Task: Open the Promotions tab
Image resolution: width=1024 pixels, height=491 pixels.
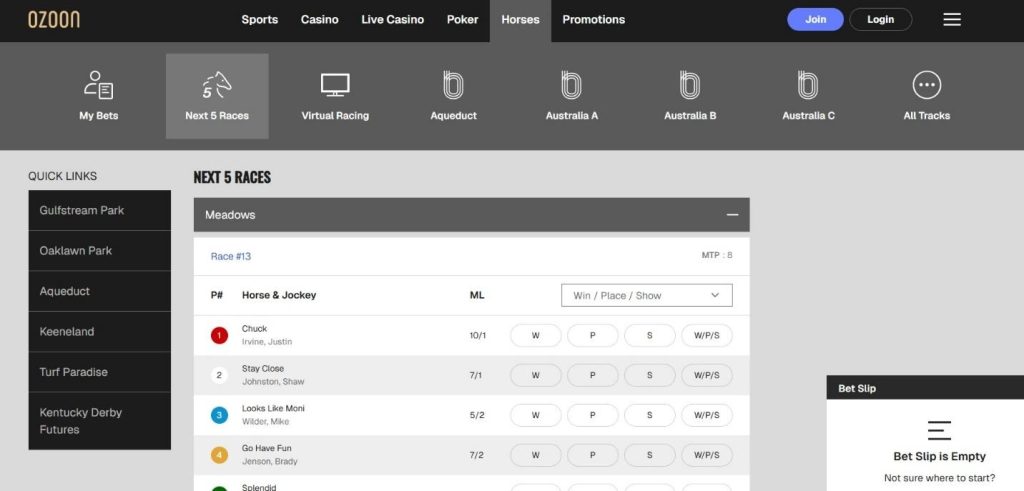Action: point(593,20)
